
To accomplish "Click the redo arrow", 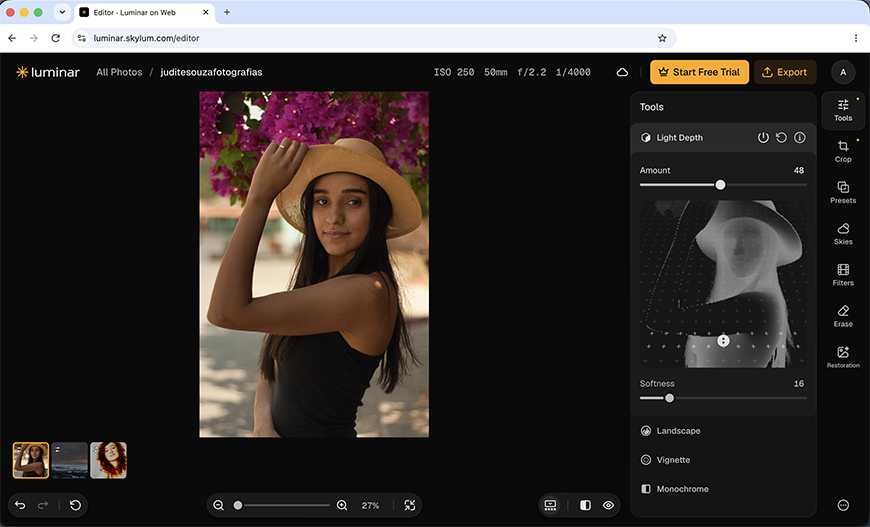I will click(43, 505).
